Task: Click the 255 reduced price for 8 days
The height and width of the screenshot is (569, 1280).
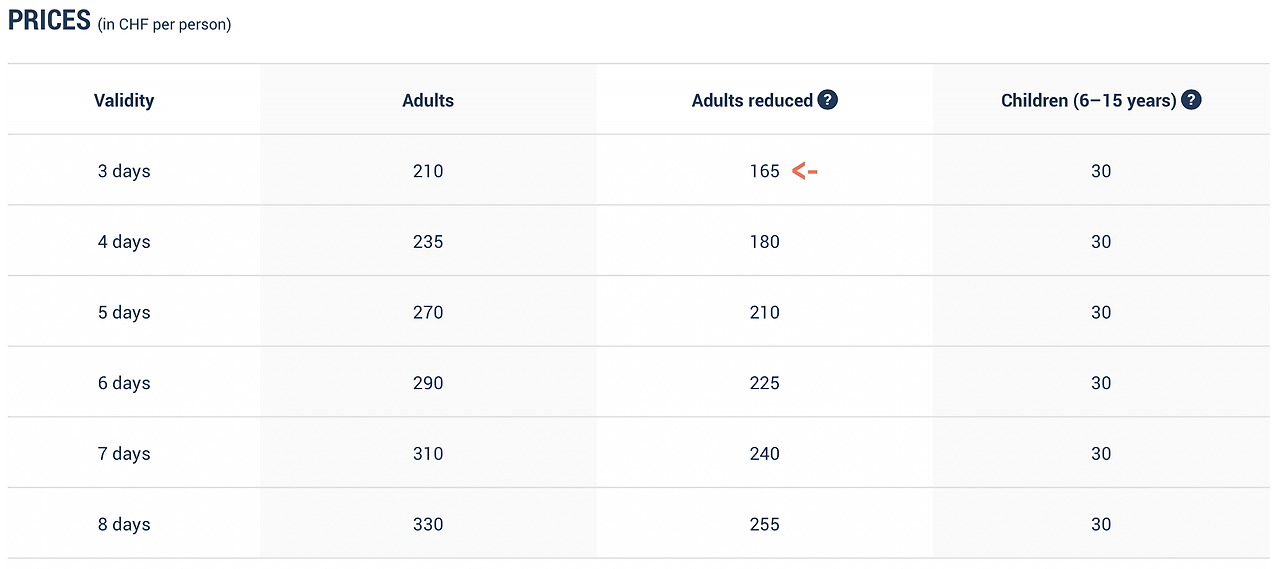Action: tap(764, 524)
